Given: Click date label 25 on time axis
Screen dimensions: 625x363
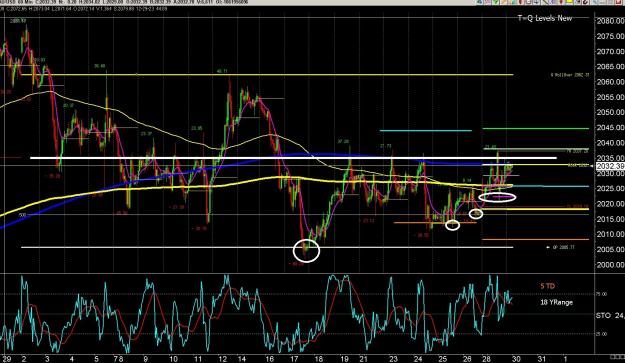Looking at the screenshot, I should pos(442,359).
